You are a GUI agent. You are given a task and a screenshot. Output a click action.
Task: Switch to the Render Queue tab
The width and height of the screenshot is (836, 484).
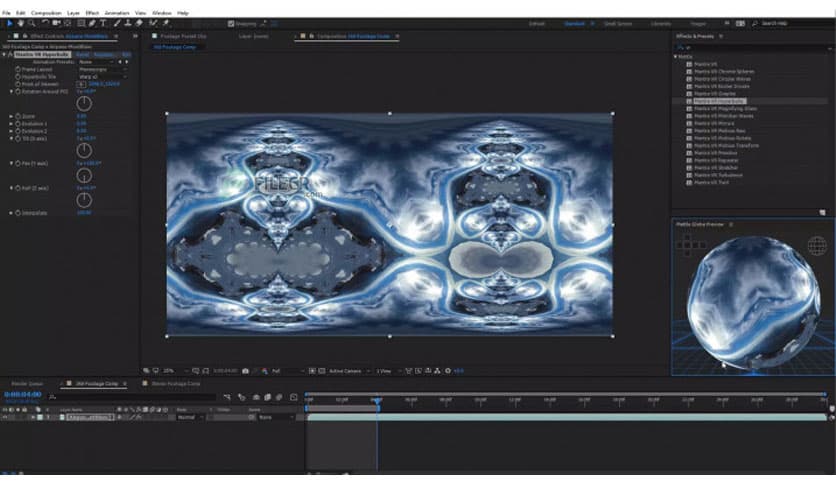point(27,383)
